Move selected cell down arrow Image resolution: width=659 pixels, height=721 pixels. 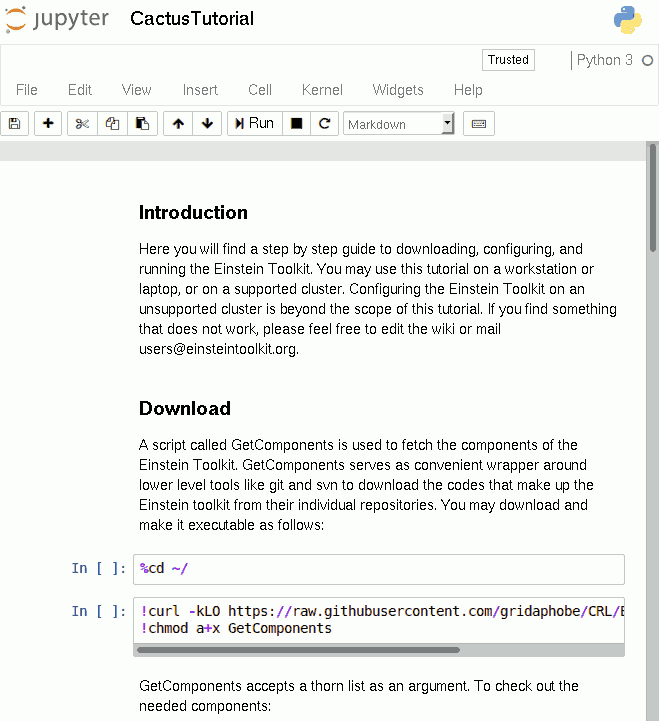click(x=207, y=123)
